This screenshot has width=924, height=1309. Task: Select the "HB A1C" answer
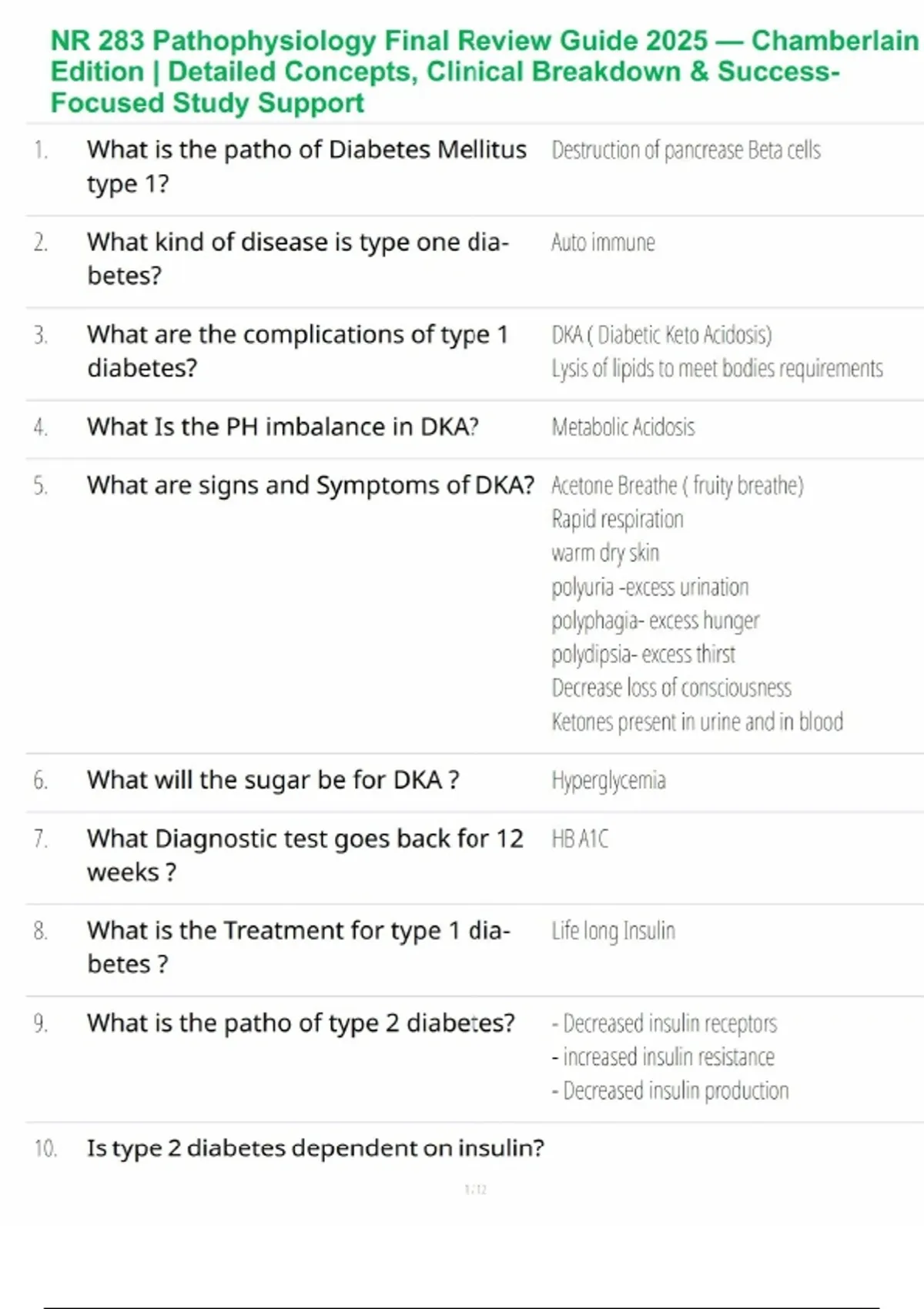click(x=580, y=839)
